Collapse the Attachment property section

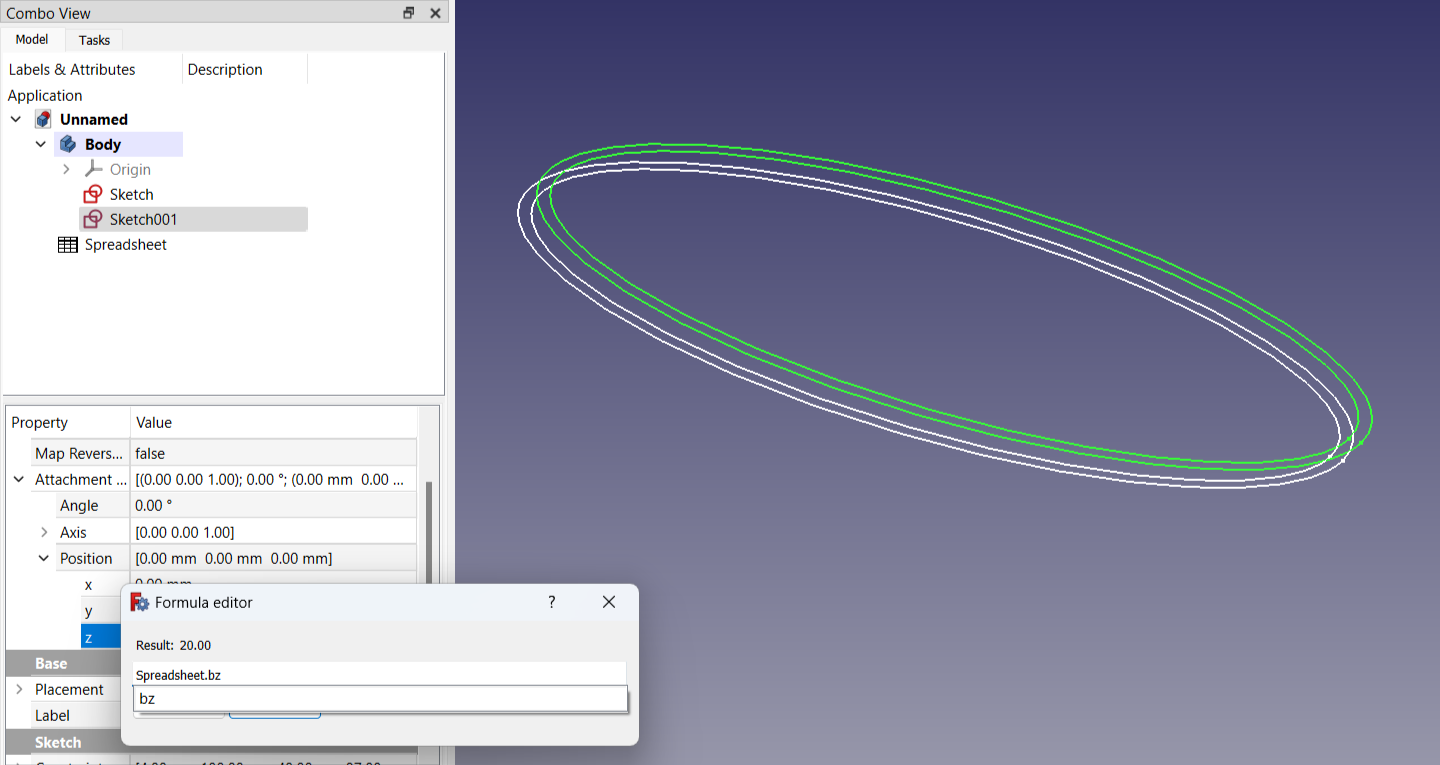click(x=18, y=479)
